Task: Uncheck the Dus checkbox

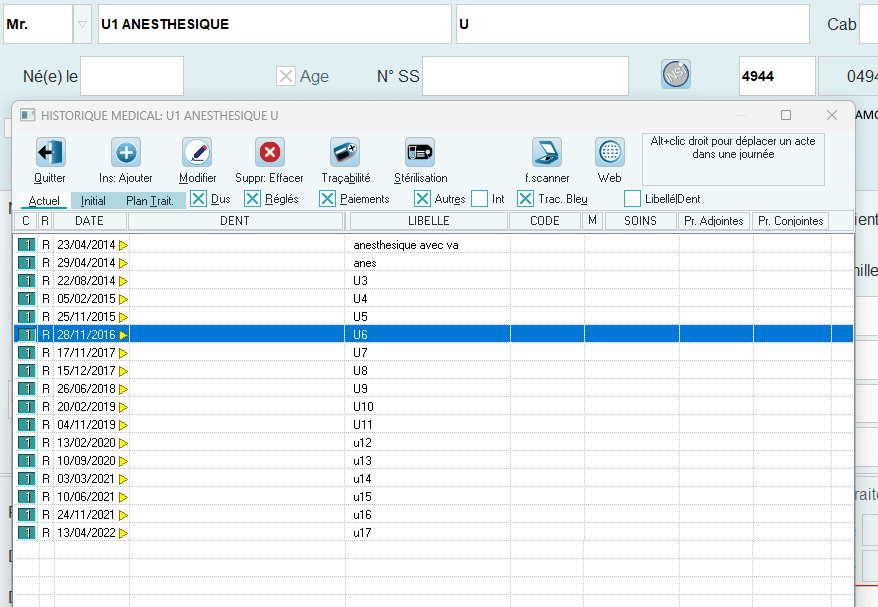Action: point(199,199)
